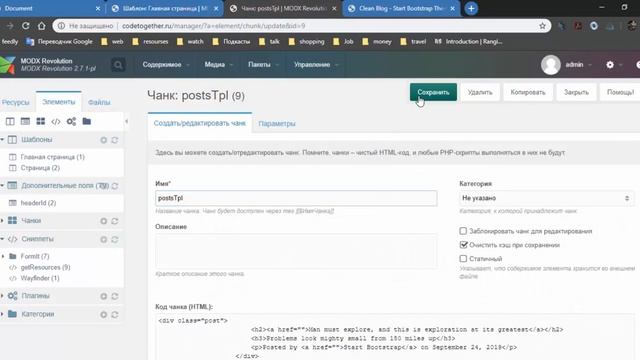
Task: Collapse the Дополнительные поля section
Action: pyautogui.click(x=2, y=186)
